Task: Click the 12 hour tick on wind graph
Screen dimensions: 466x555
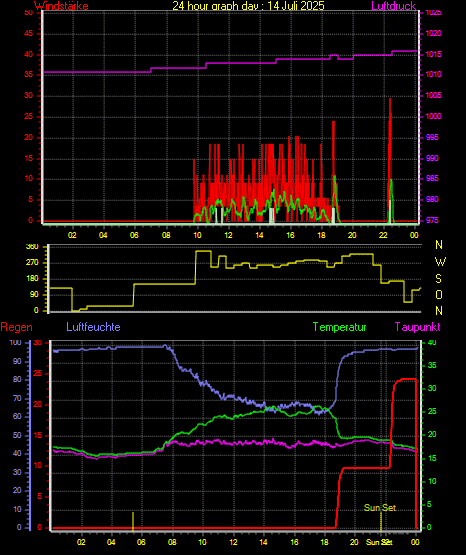Action: tap(228, 235)
